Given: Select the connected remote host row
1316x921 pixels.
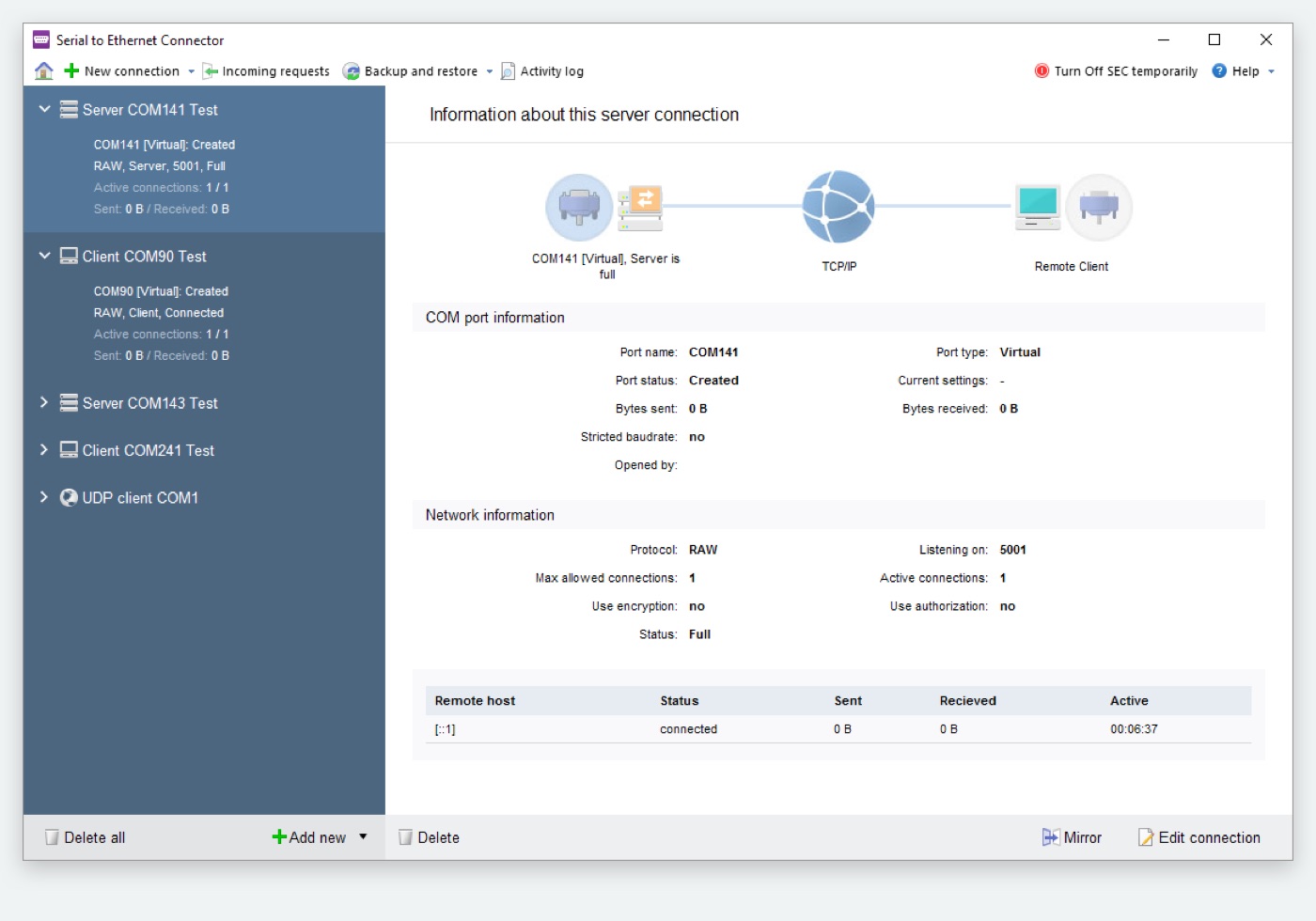Looking at the screenshot, I should click(x=838, y=729).
